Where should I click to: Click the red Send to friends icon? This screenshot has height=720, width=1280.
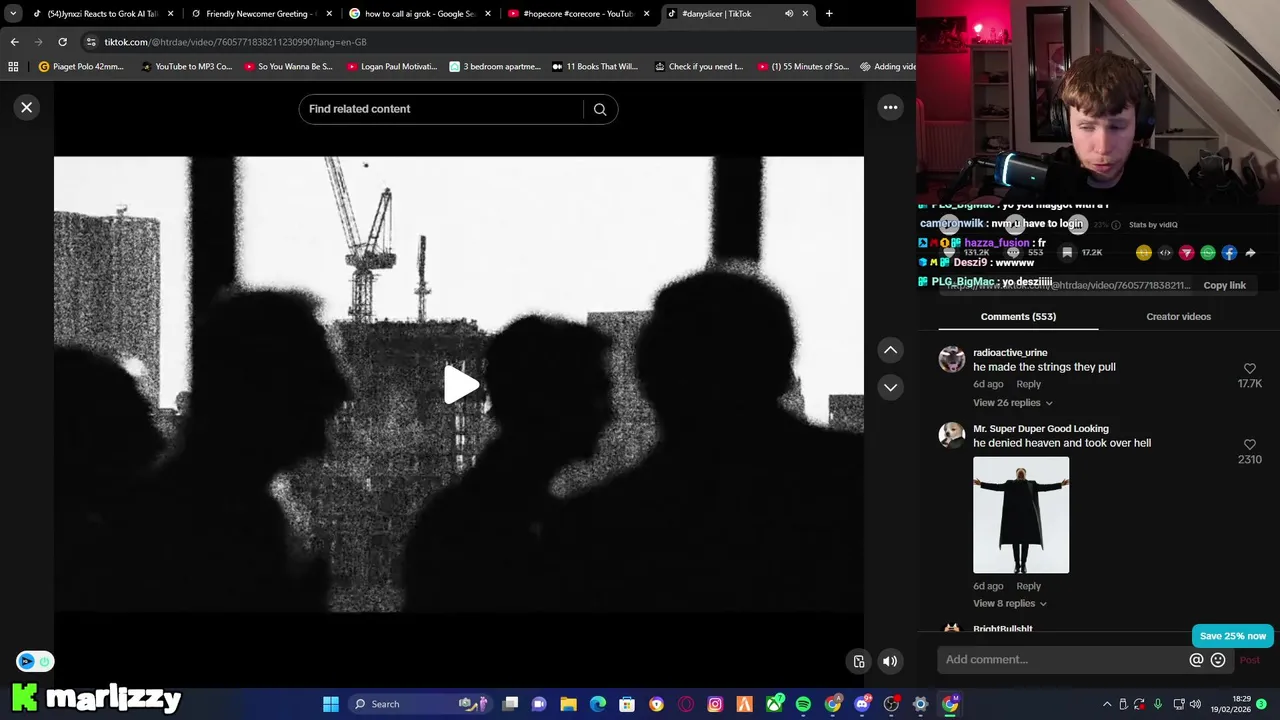(1187, 253)
